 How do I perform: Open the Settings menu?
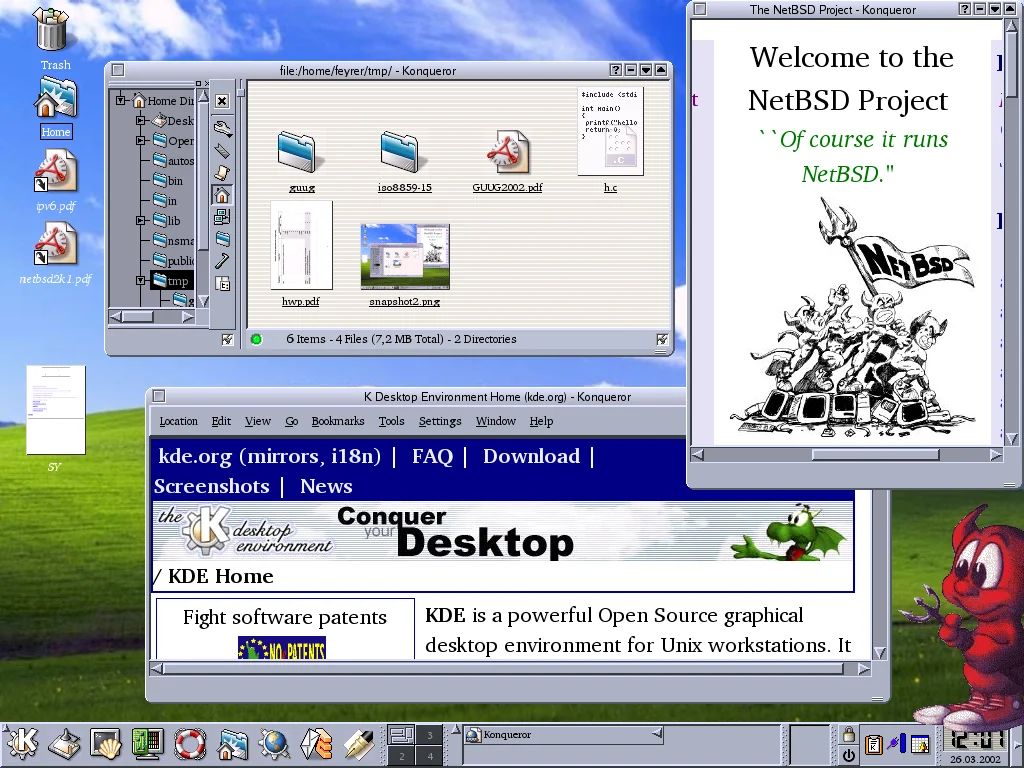440,421
